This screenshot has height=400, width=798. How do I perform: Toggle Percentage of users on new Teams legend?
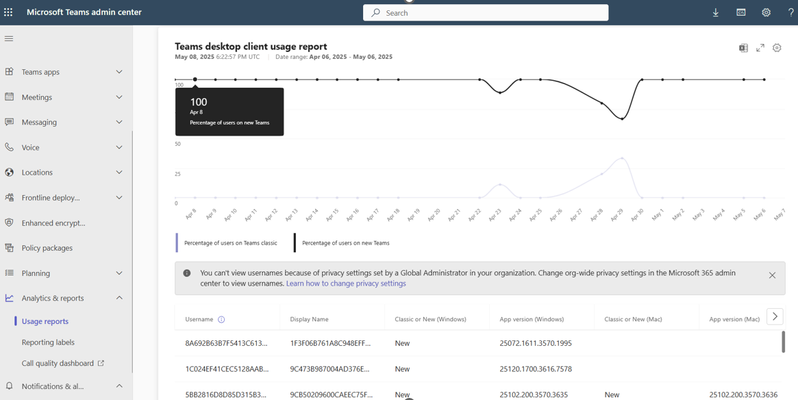click(x=342, y=243)
